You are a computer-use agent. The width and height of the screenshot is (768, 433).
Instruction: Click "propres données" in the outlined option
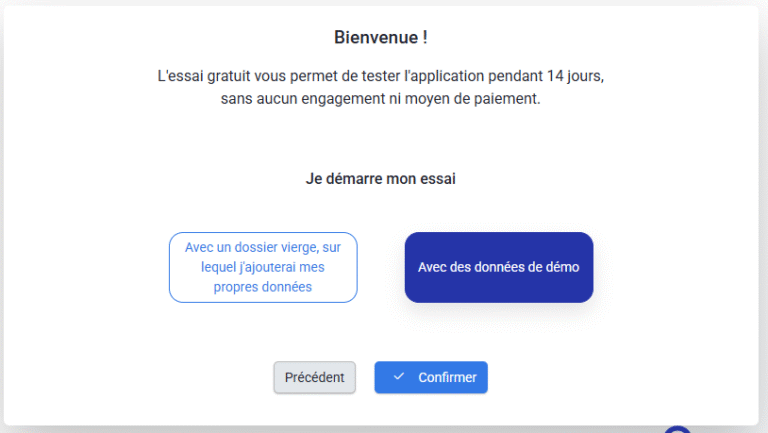pyautogui.click(x=263, y=287)
